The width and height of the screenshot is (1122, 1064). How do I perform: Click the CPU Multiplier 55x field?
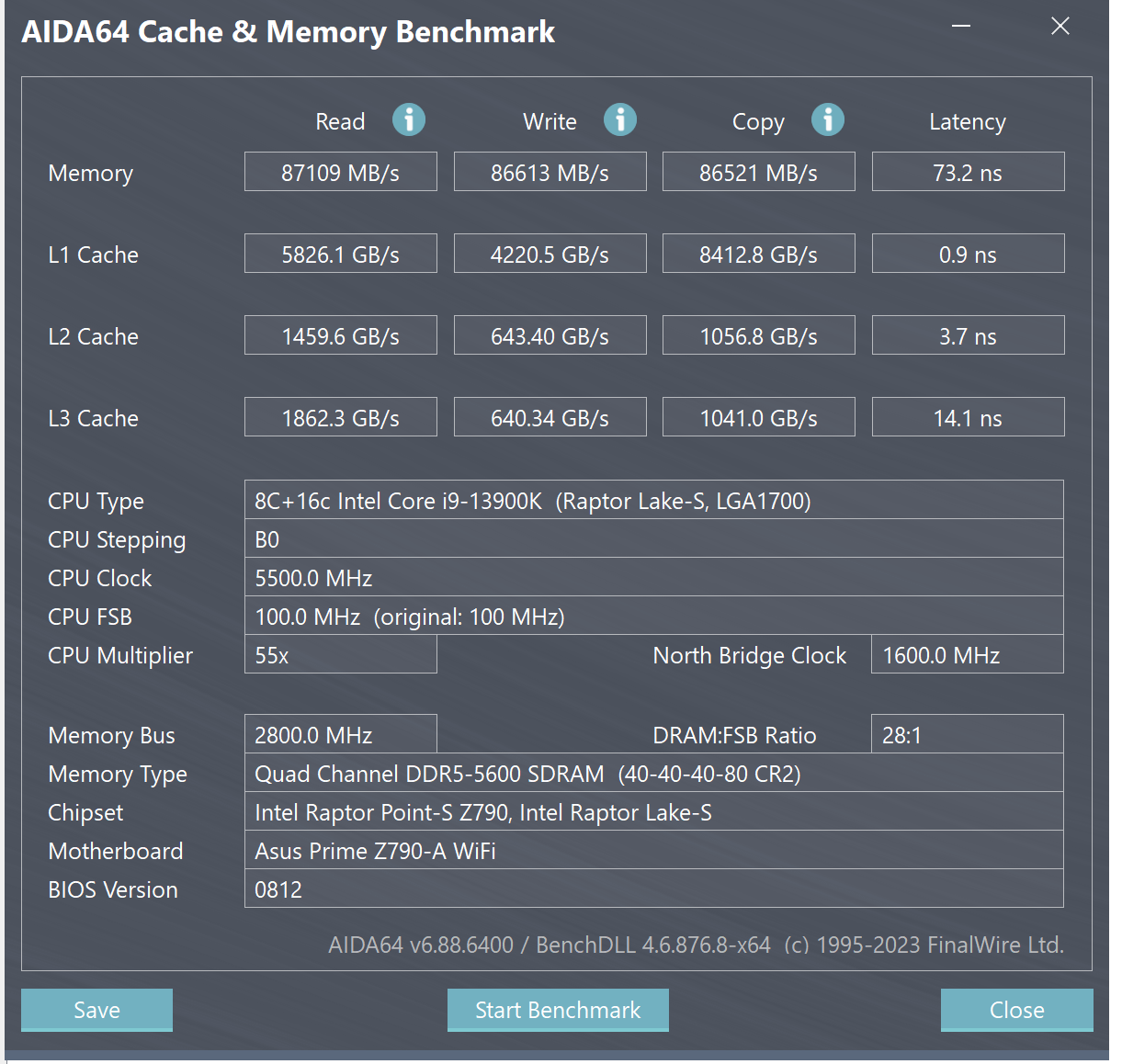click(340, 654)
